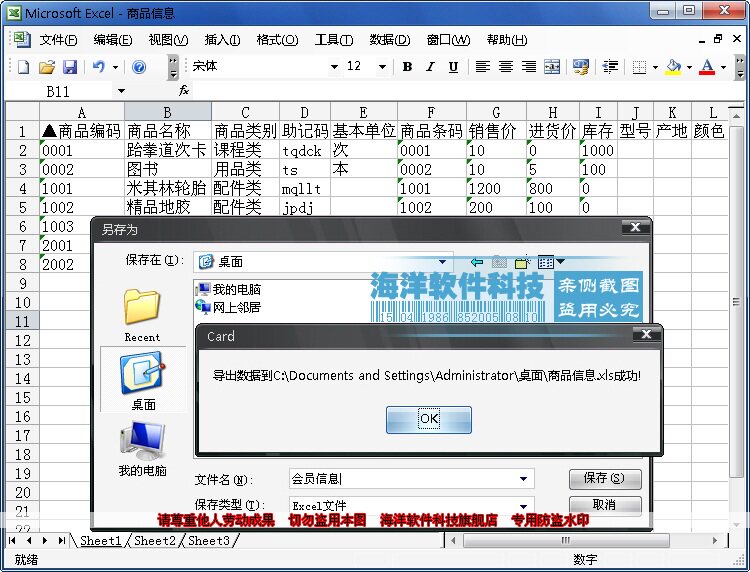Open the 窗口(W) menu
The width and height of the screenshot is (750, 572).
pos(448,40)
